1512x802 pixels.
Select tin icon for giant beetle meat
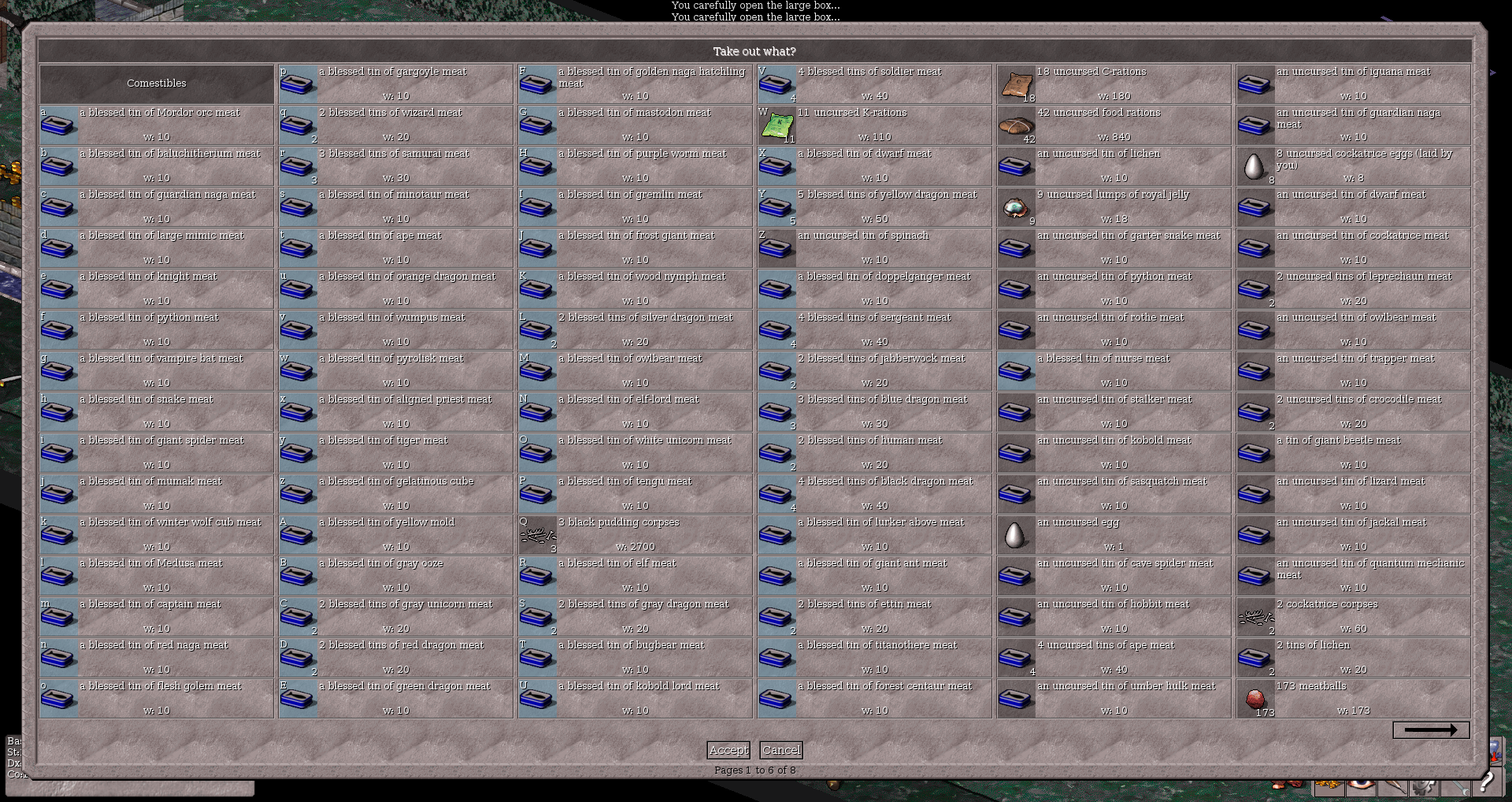(1256, 453)
